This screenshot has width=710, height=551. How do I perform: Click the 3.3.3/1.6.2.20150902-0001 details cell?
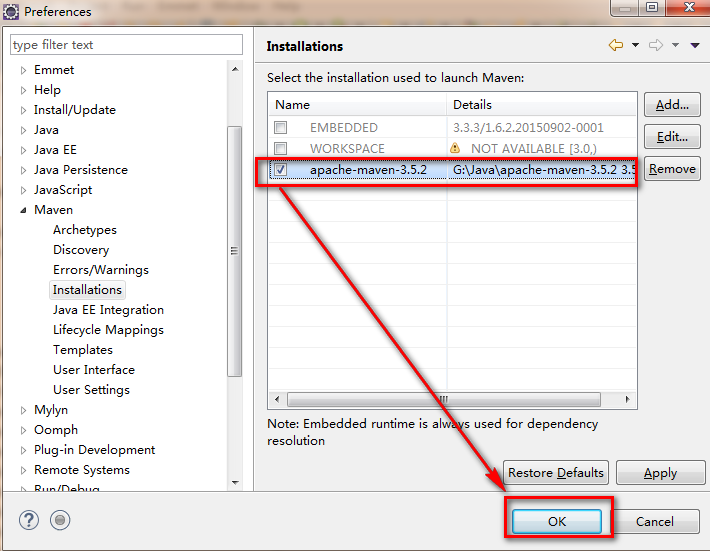(x=528, y=128)
